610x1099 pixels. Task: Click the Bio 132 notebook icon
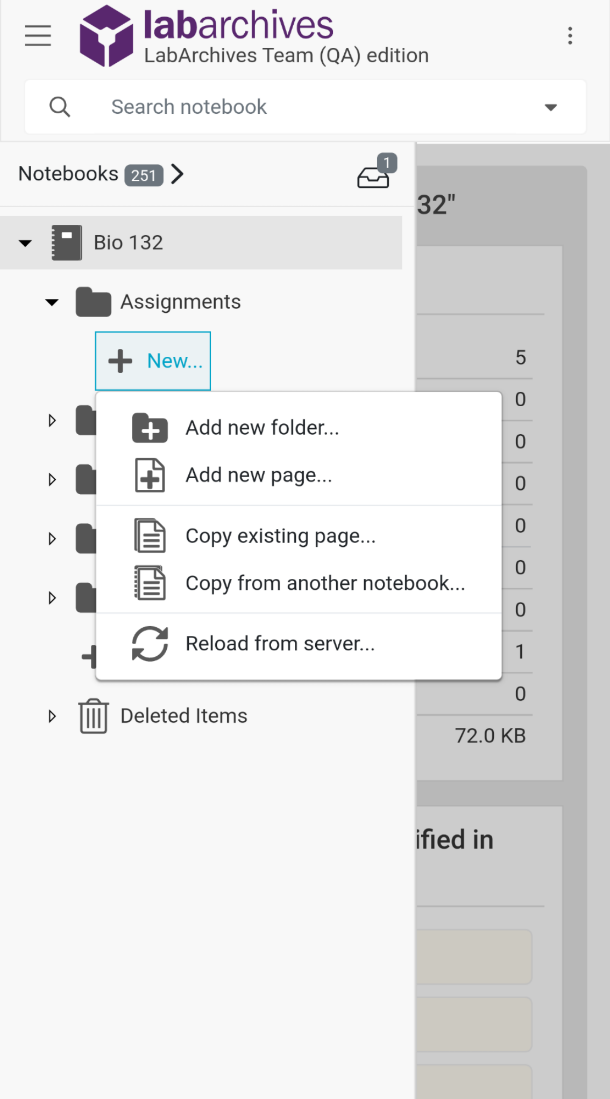click(x=67, y=243)
